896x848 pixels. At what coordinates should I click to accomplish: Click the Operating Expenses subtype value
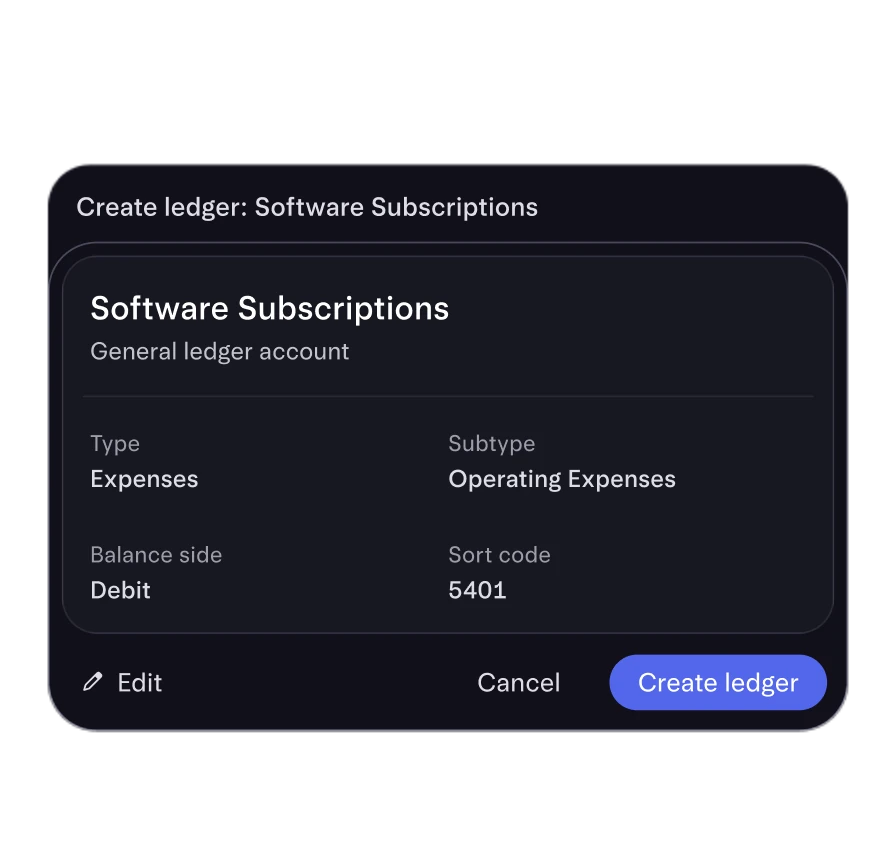pyautogui.click(x=562, y=479)
